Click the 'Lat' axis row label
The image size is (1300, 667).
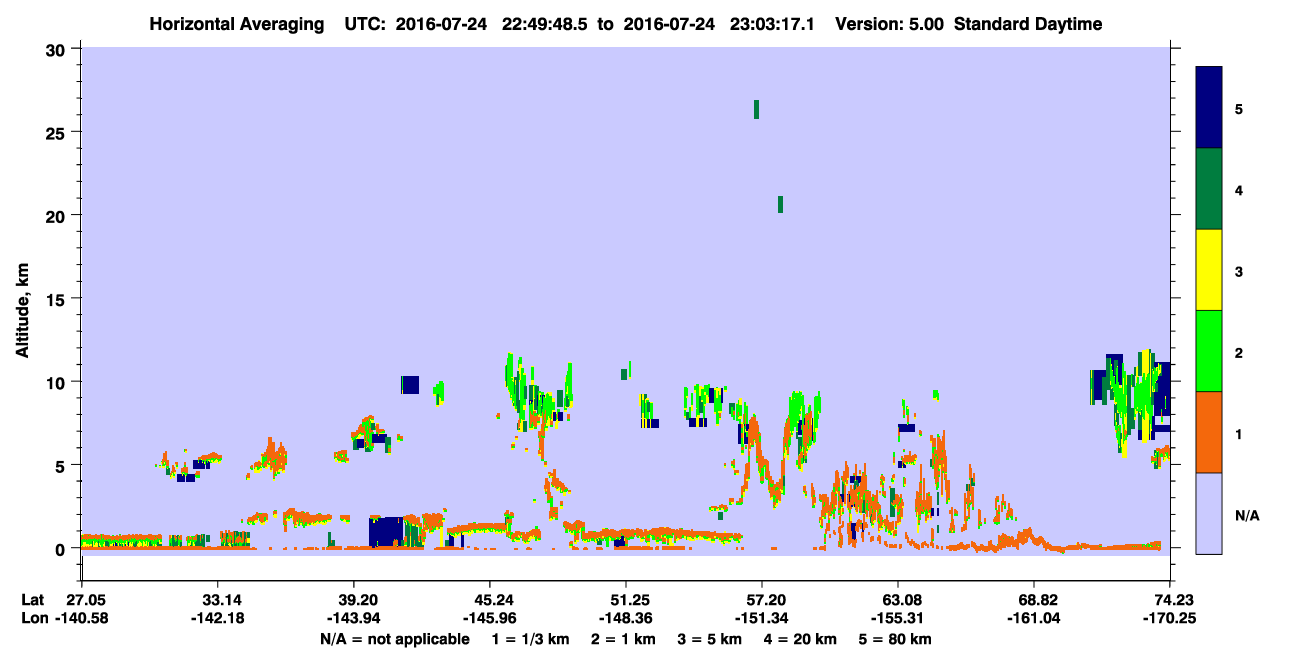coord(33,600)
